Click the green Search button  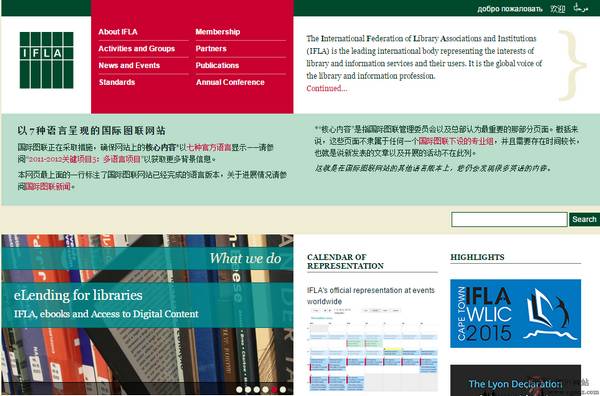pos(584,220)
